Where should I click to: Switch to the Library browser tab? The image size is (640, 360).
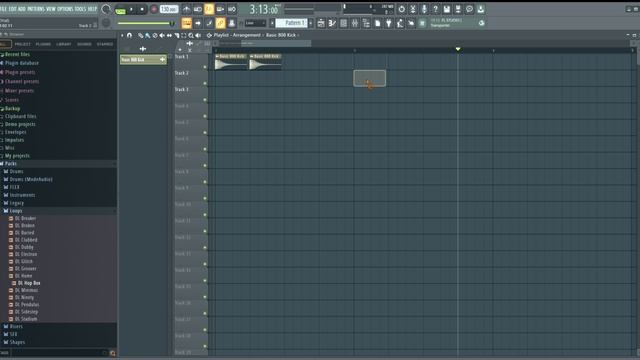coord(64,44)
